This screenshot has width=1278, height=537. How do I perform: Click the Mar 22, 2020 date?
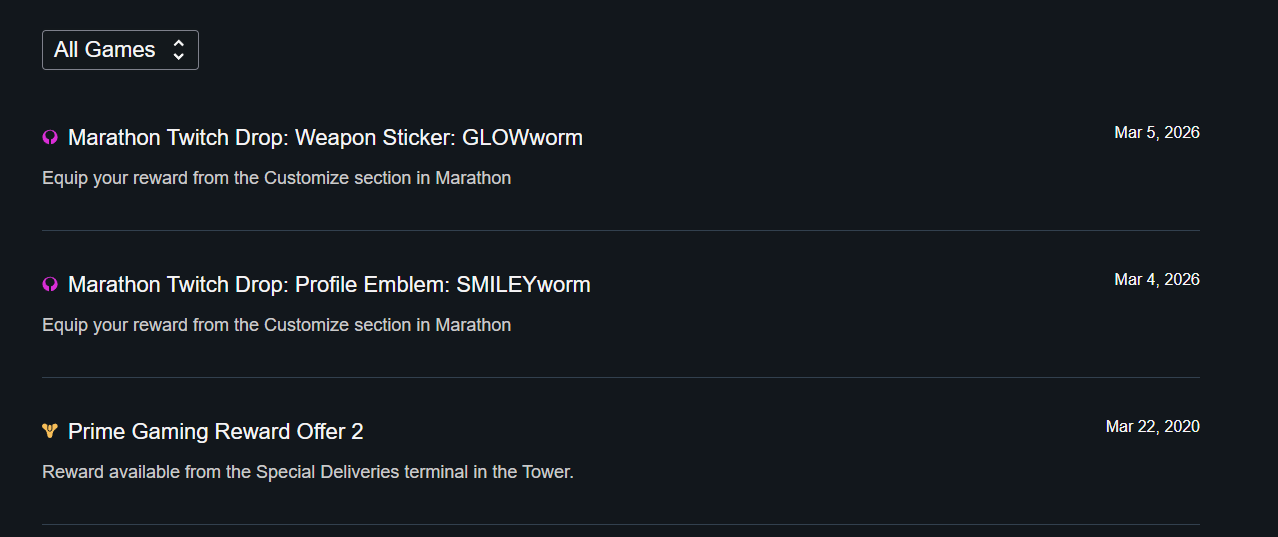(x=1152, y=426)
